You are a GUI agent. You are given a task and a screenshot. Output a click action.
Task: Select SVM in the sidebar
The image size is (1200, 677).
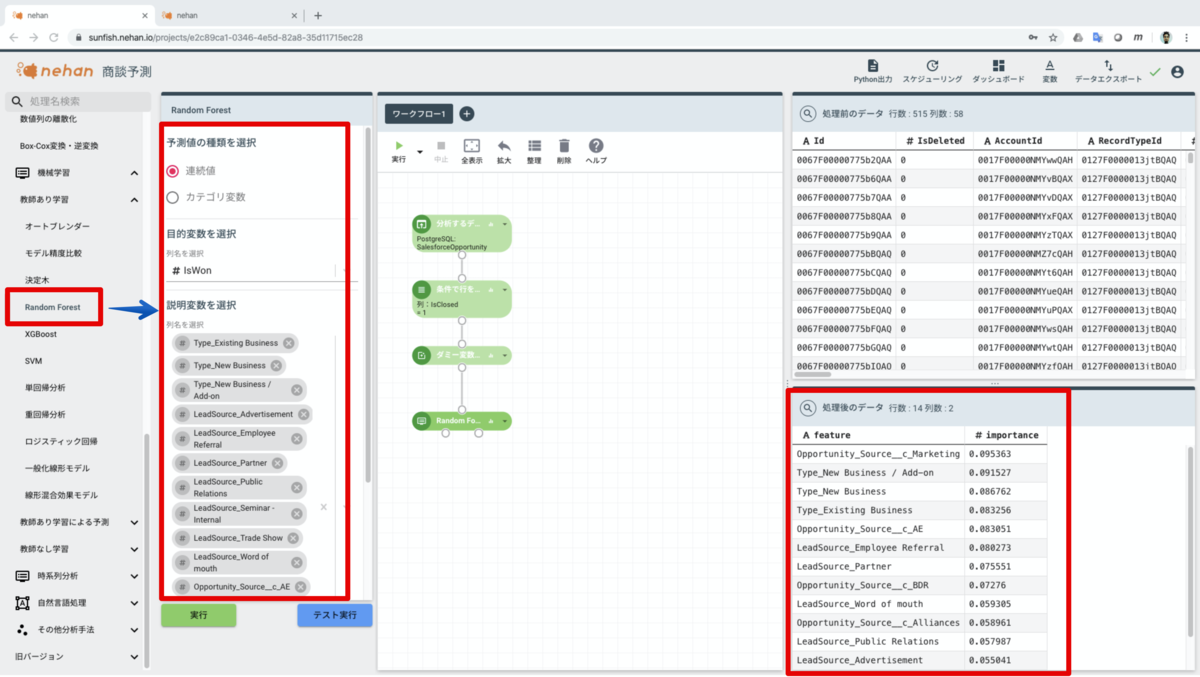(x=33, y=361)
